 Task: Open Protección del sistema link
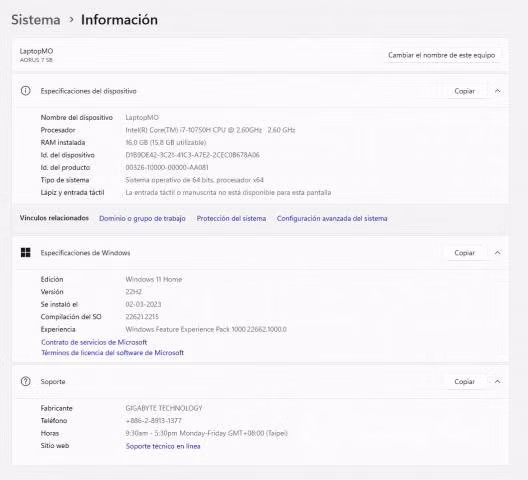tap(231, 218)
